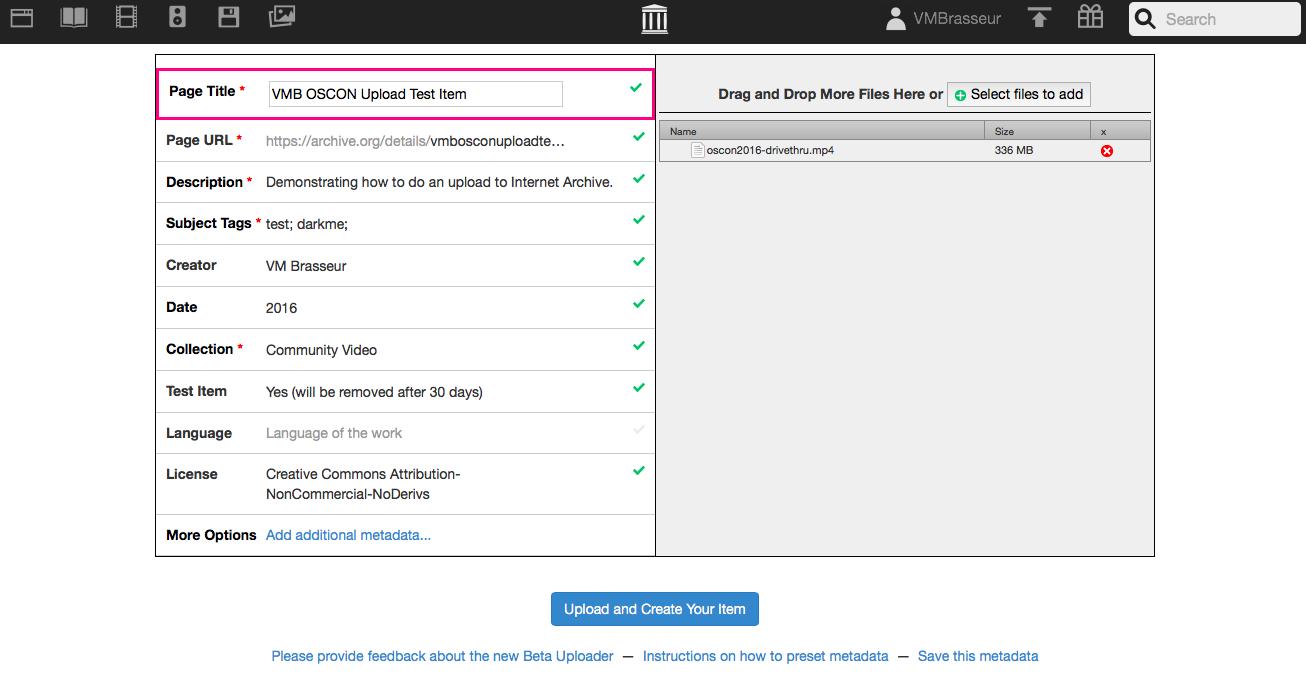This screenshot has width=1306, height=686.
Task: Open the Web section icon in top bar
Action: (x=22, y=17)
